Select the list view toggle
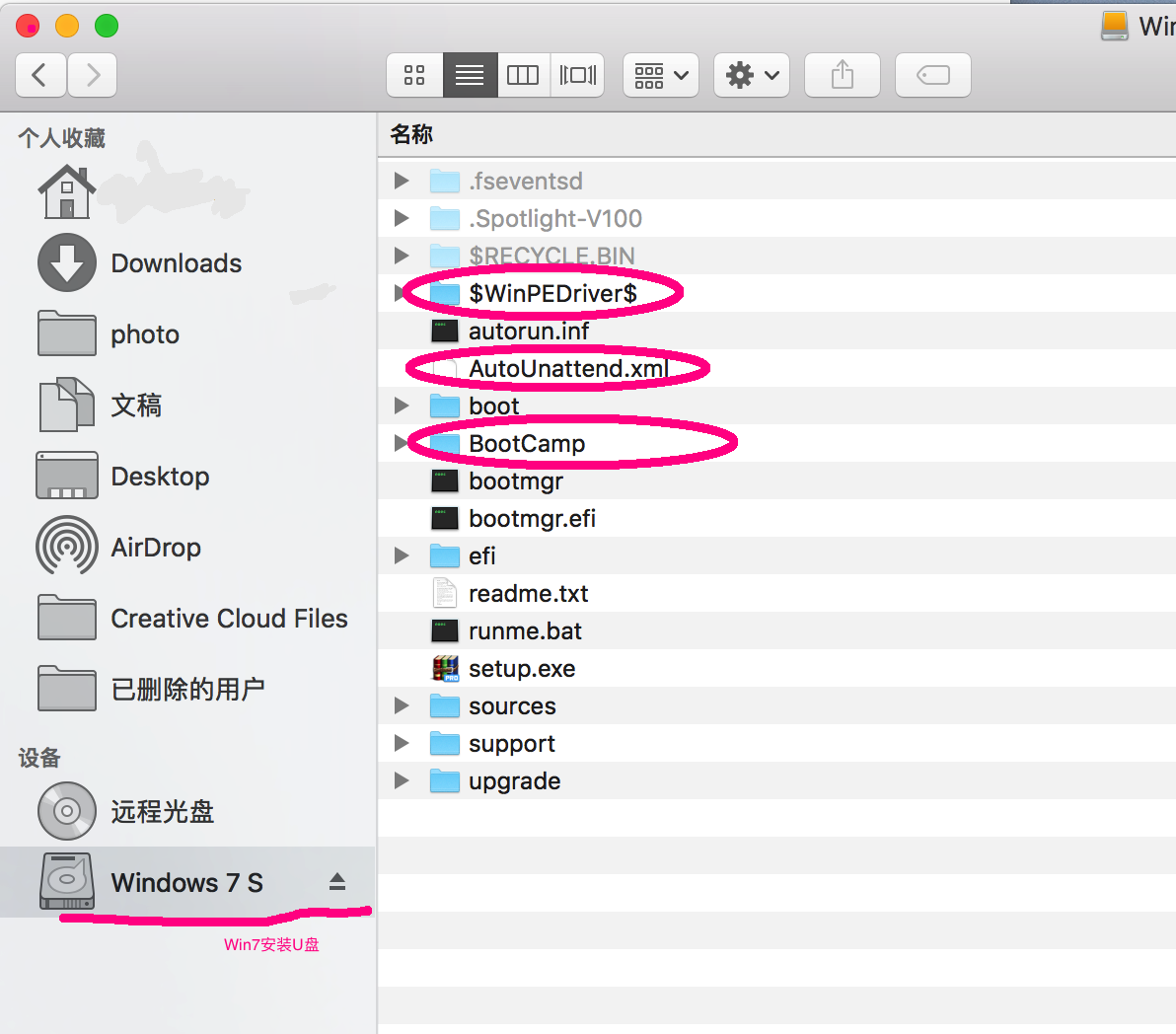 [470, 75]
